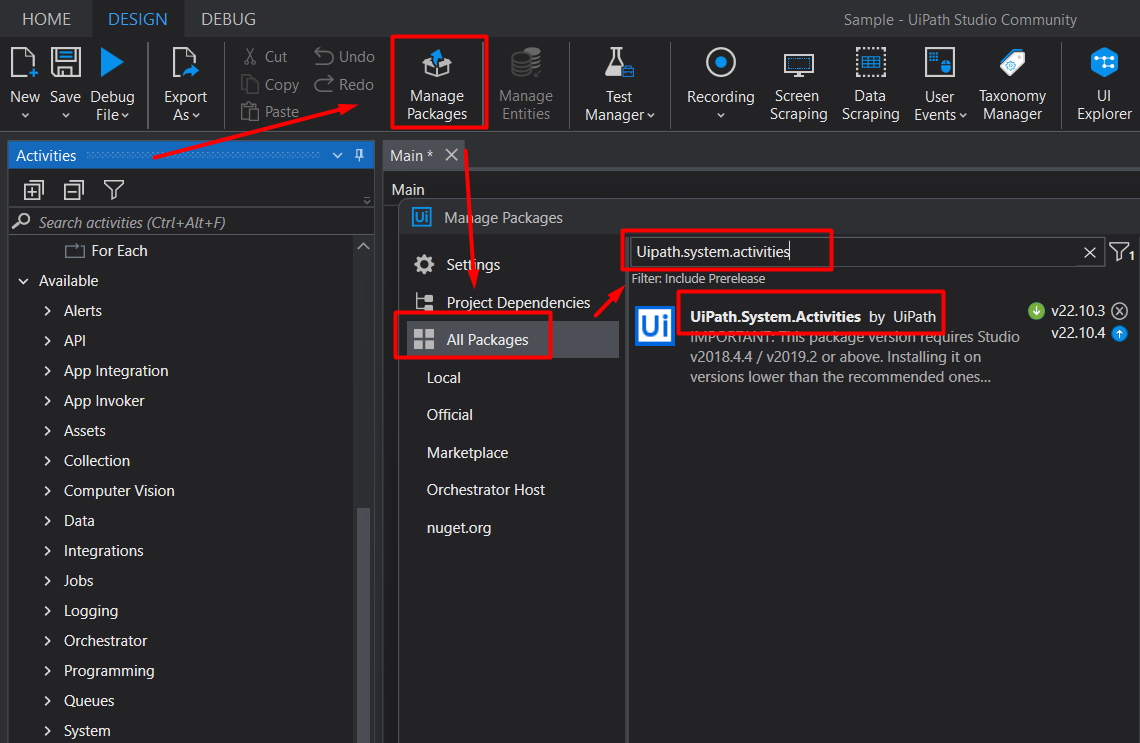
Task: Select the nuget.org package source
Action: (459, 528)
